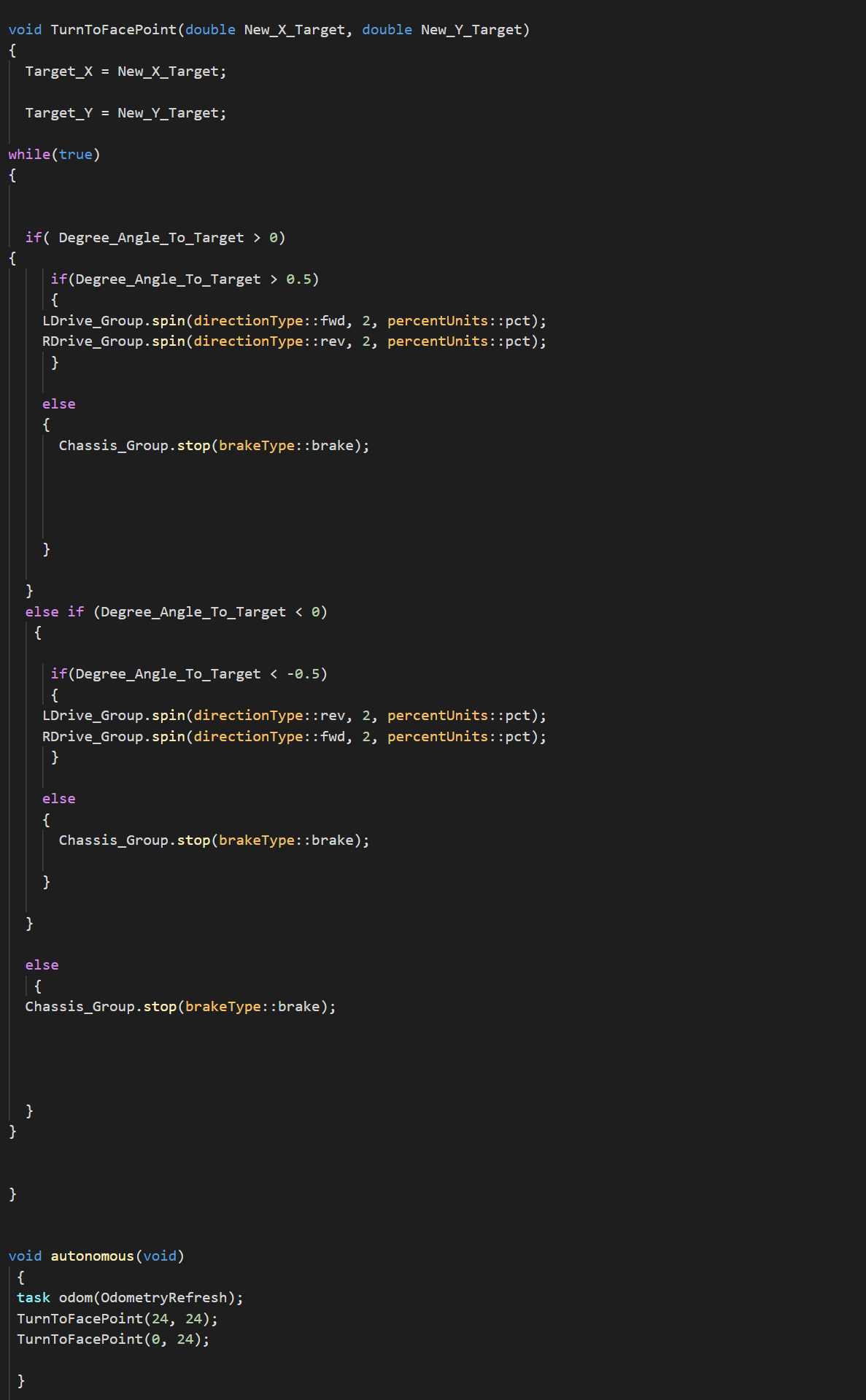Viewport: 866px width, 1400px height.
Task: Click the RDrive_Group.spin fwd statement
Action: [x=294, y=737]
